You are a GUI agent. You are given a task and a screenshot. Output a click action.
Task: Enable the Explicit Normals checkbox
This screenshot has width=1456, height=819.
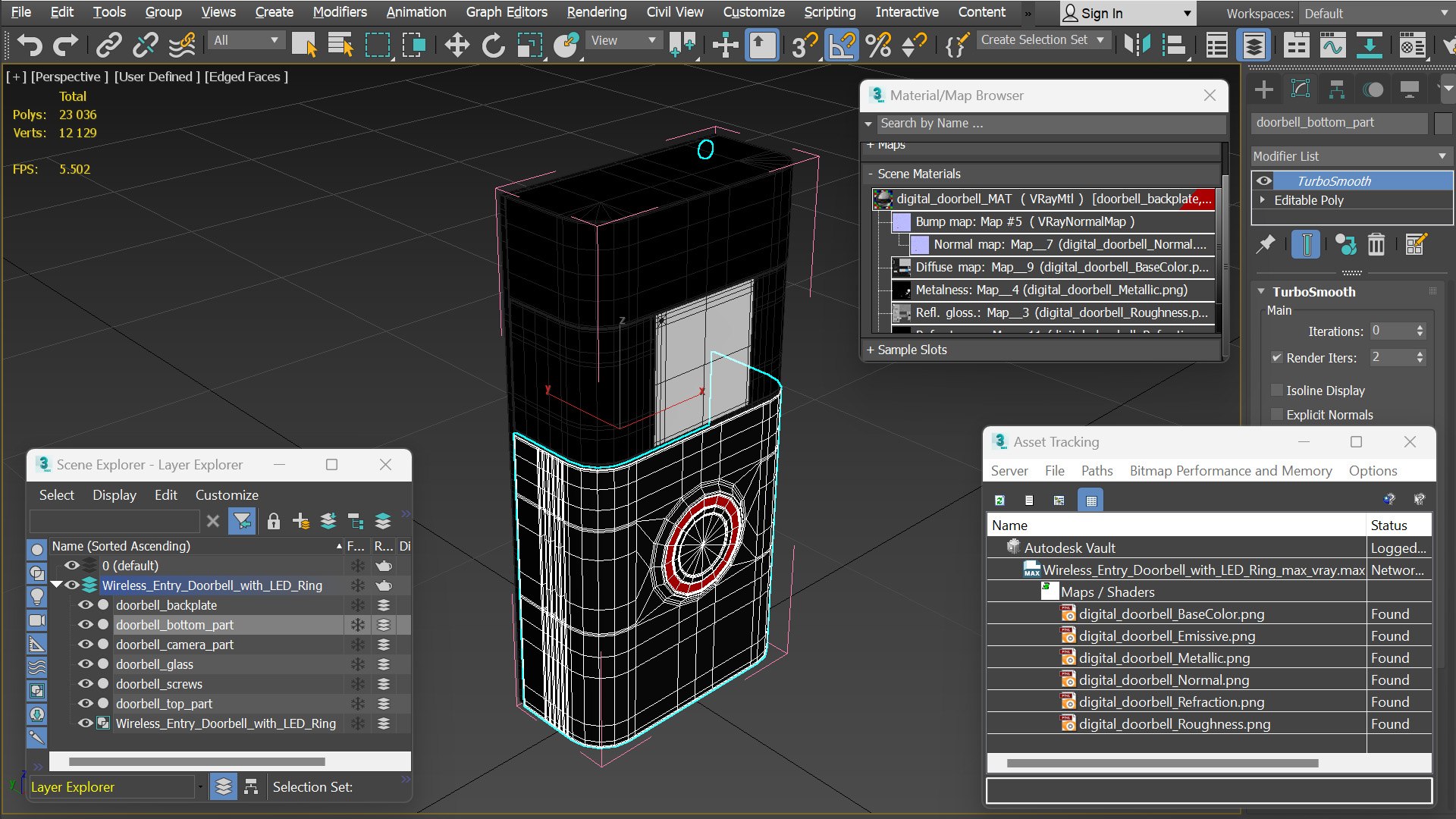click(1277, 415)
